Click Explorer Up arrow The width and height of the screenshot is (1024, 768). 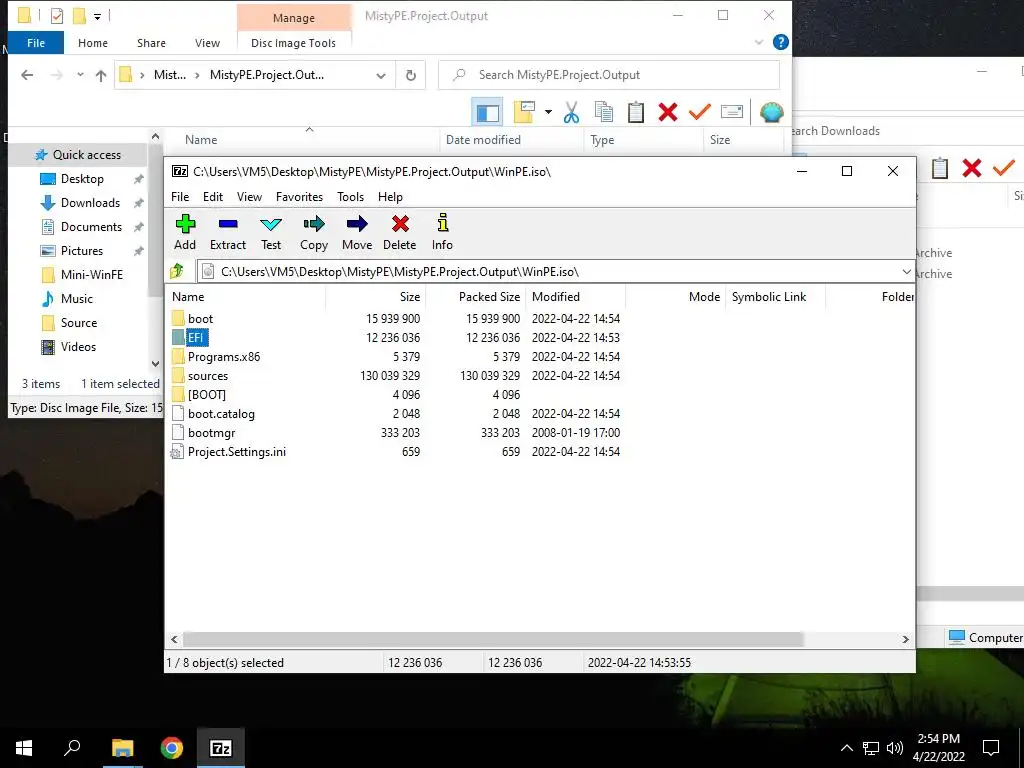click(x=101, y=75)
